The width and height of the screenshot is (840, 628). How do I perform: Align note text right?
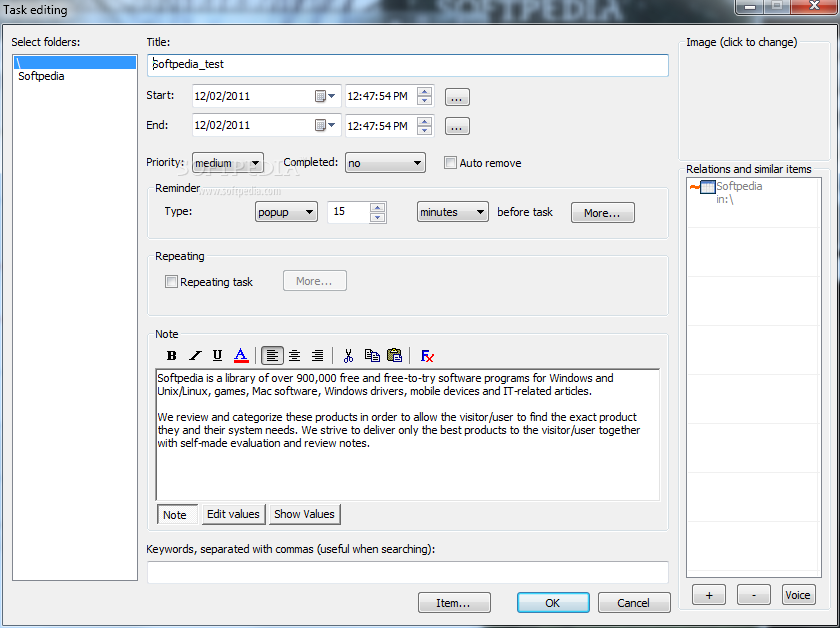(x=318, y=355)
